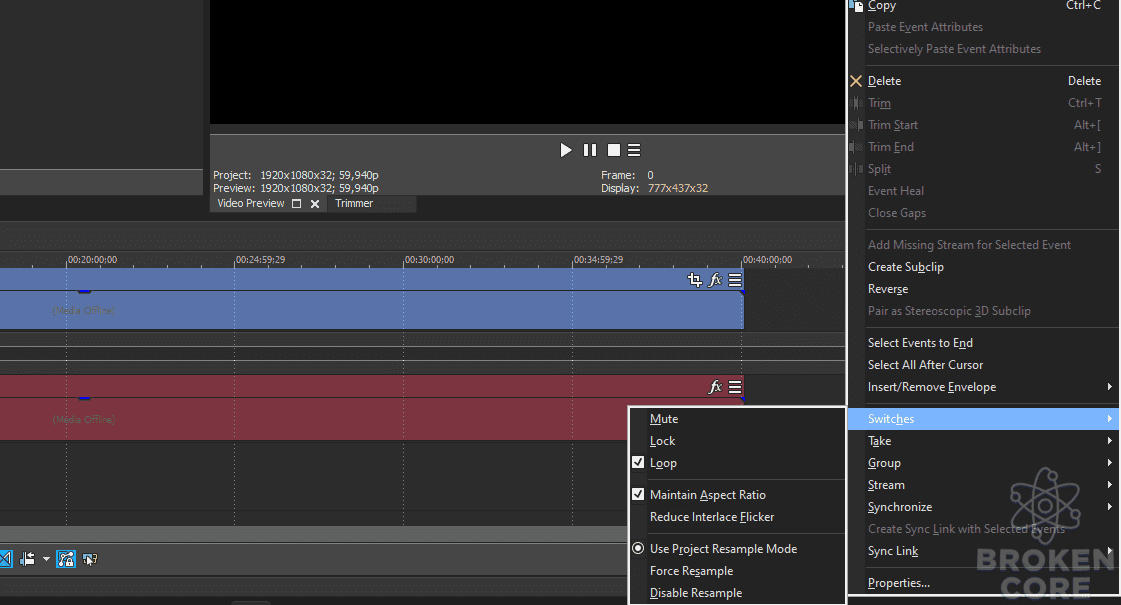Open the red audio event's hamburger menu
This screenshot has height=605, width=1121.
[735, 387]
